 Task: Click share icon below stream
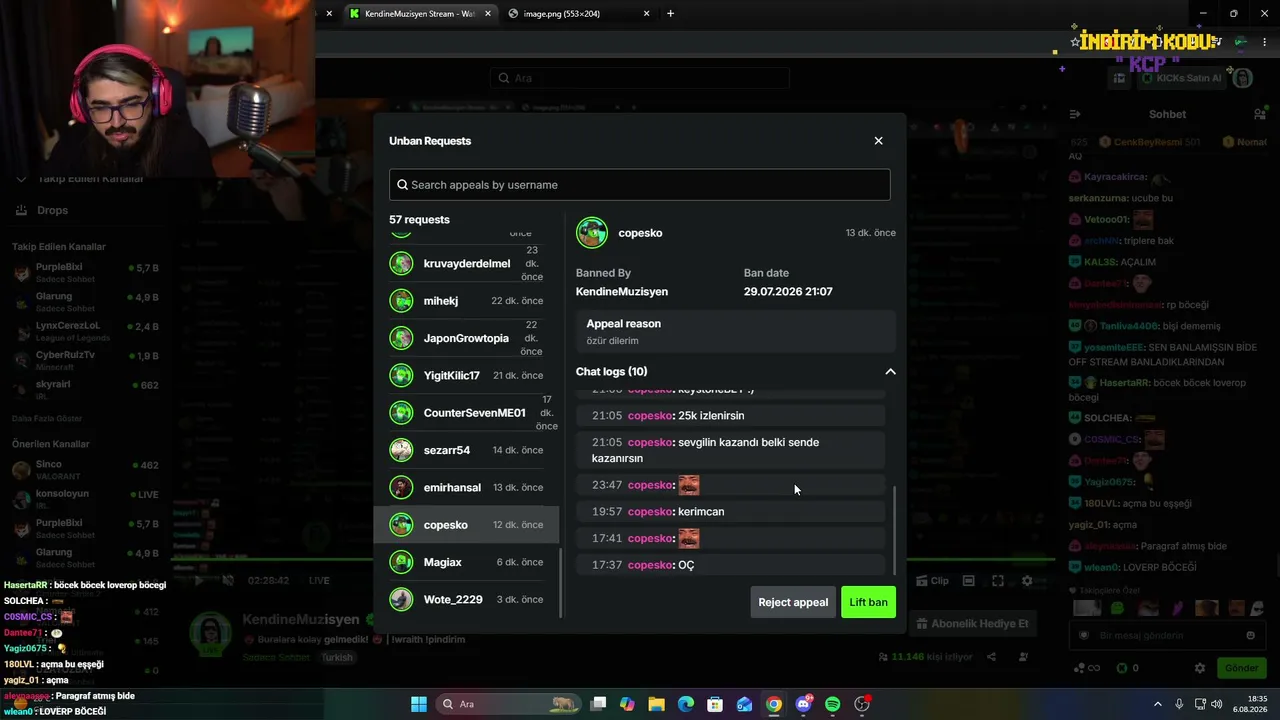[x=991, y=657]
